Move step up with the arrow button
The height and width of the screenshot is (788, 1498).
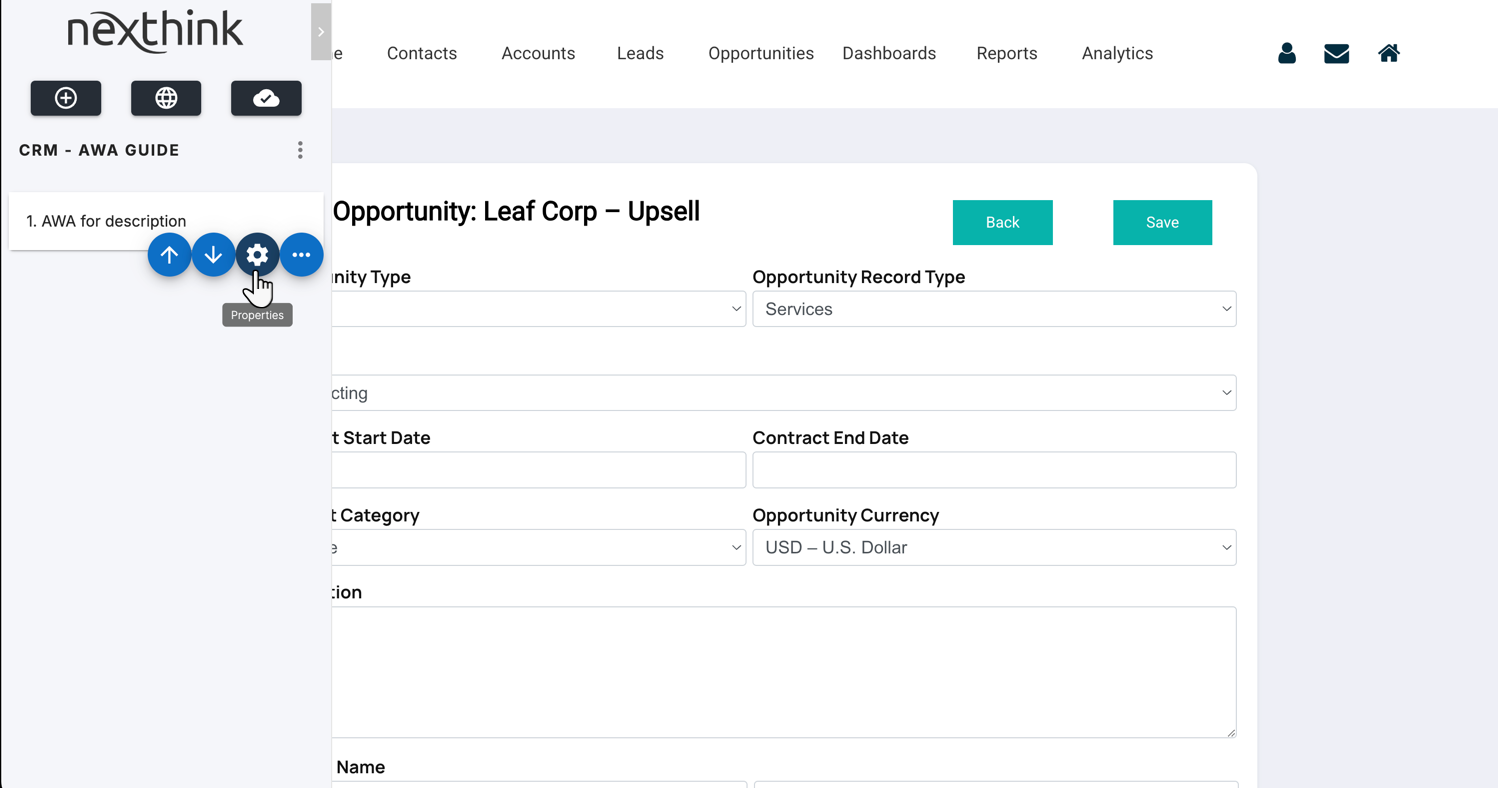coord(170,255)
